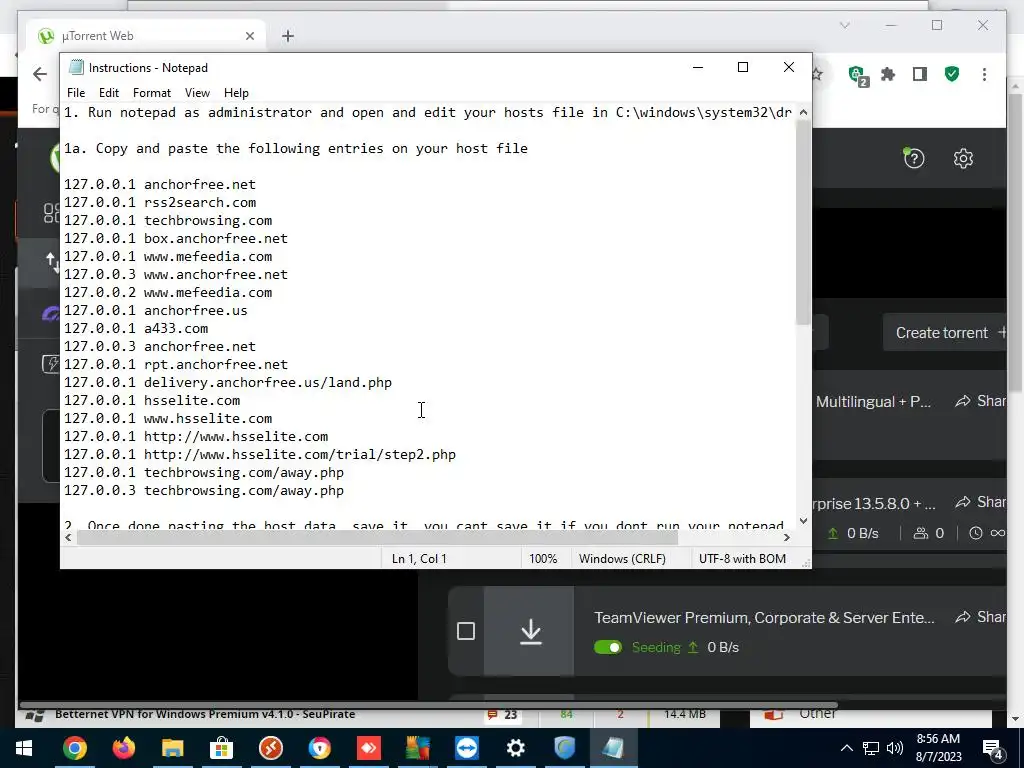This screenshot has width=1024, height=768.
Task: Click the TeamViewer Premium torrent title
Action: tap(764, 618)
